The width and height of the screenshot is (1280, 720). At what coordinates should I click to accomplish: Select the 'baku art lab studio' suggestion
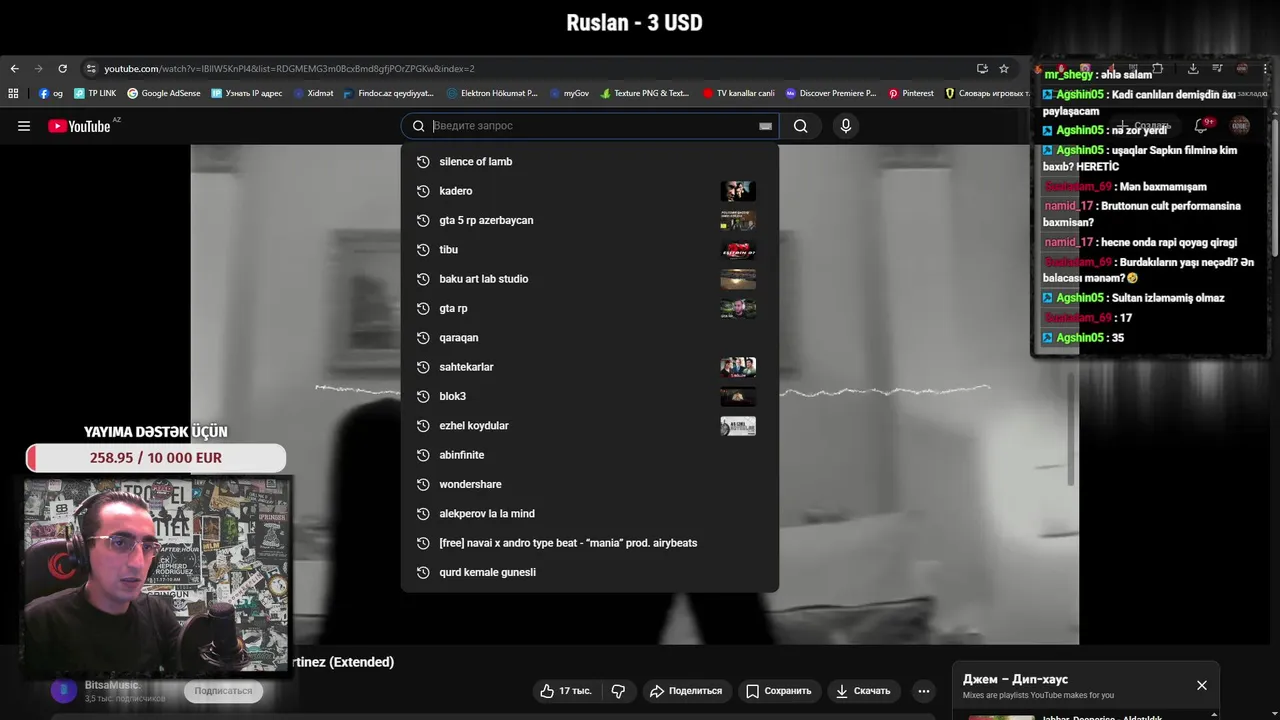[x=590, y=279]
